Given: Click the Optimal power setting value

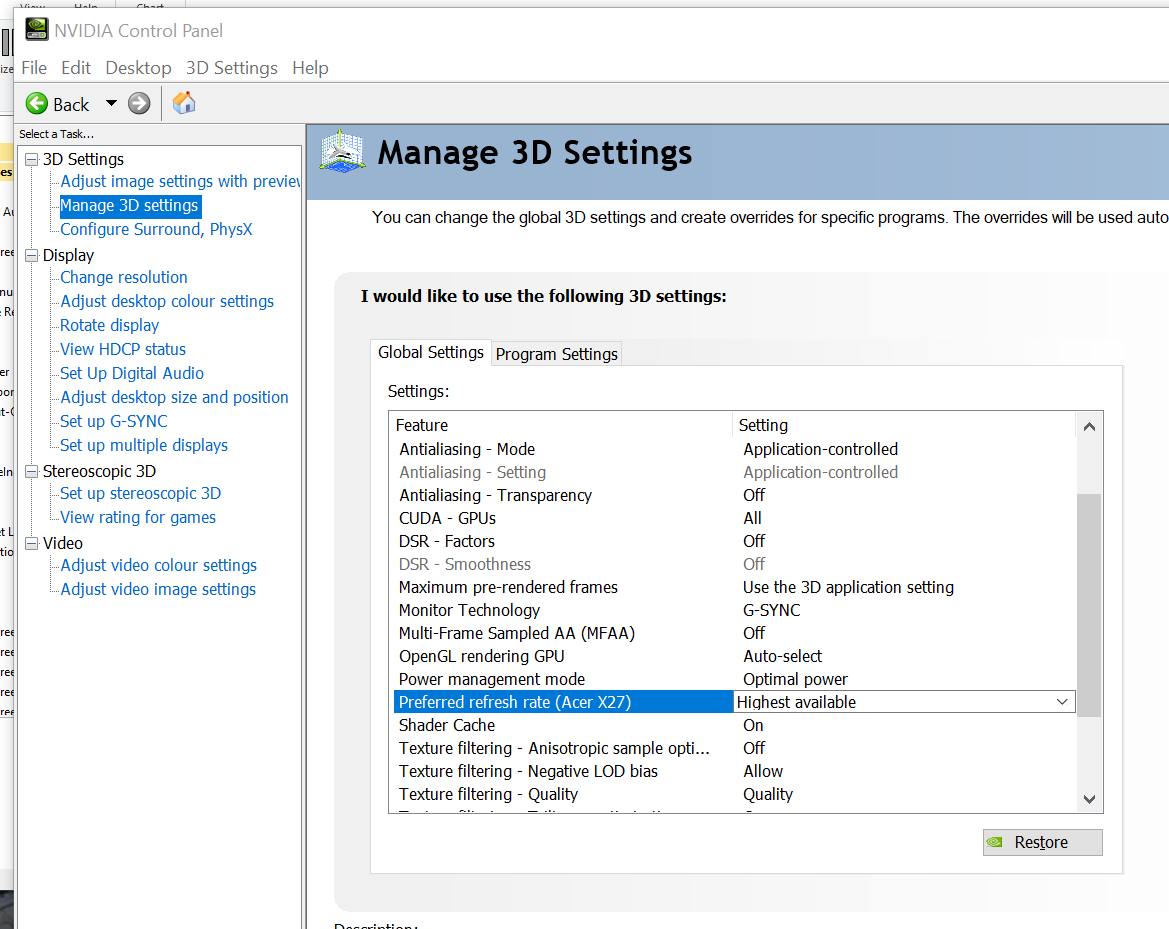Looking at the screenshot, I should point(795,679).
